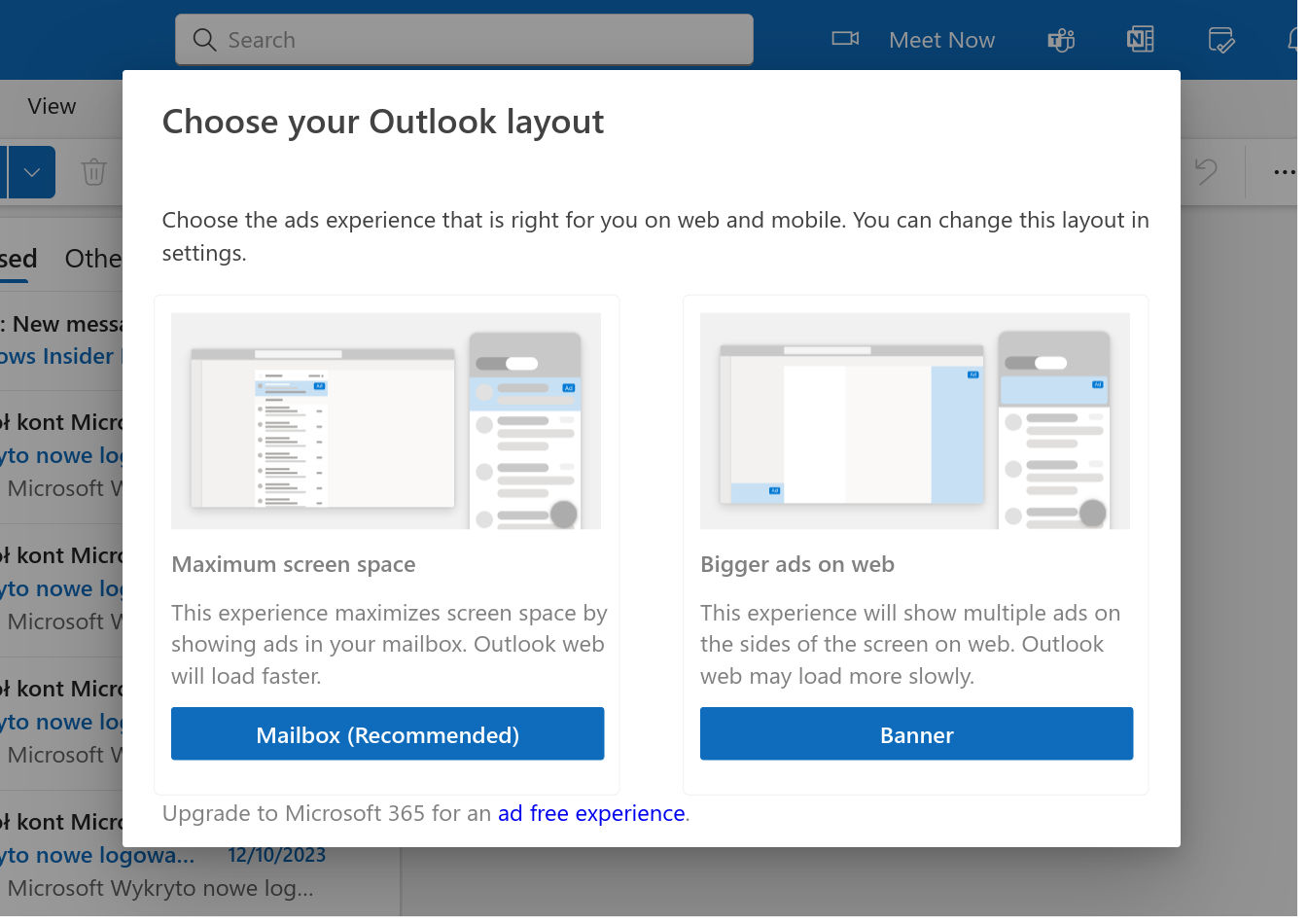The width and height of the screenshot is (1308, 924).
Task: Click the undo arrow icon
Action: point(1206,172)
